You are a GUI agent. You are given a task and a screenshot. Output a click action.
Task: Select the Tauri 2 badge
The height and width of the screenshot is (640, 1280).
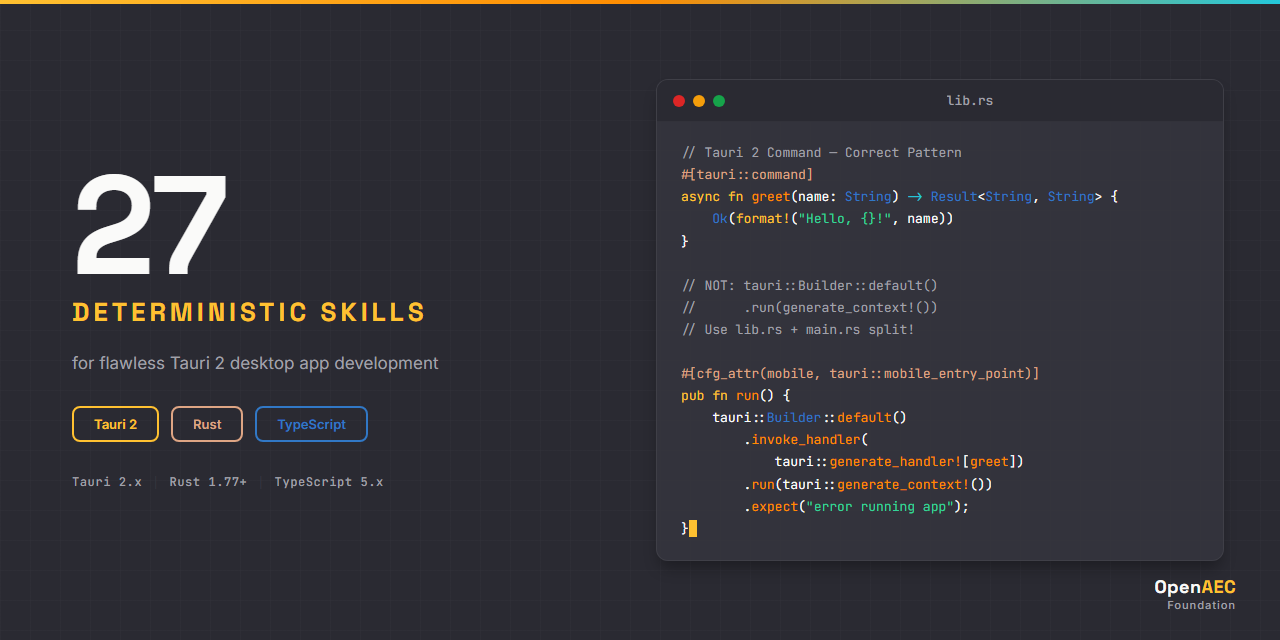tap(116, 424)
